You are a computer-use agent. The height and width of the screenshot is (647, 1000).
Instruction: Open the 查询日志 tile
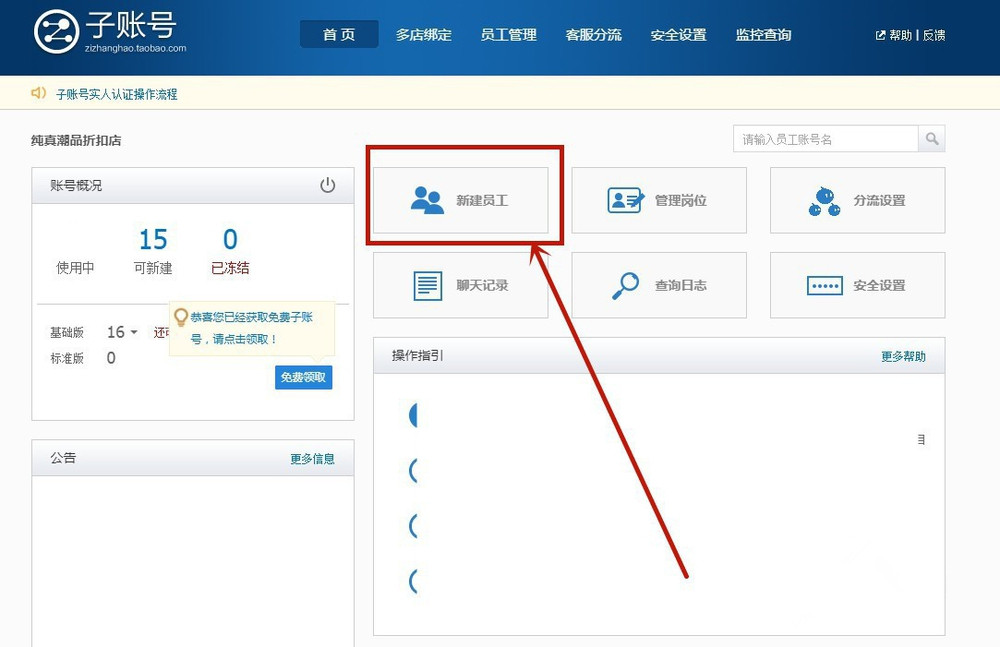(659, 285)
